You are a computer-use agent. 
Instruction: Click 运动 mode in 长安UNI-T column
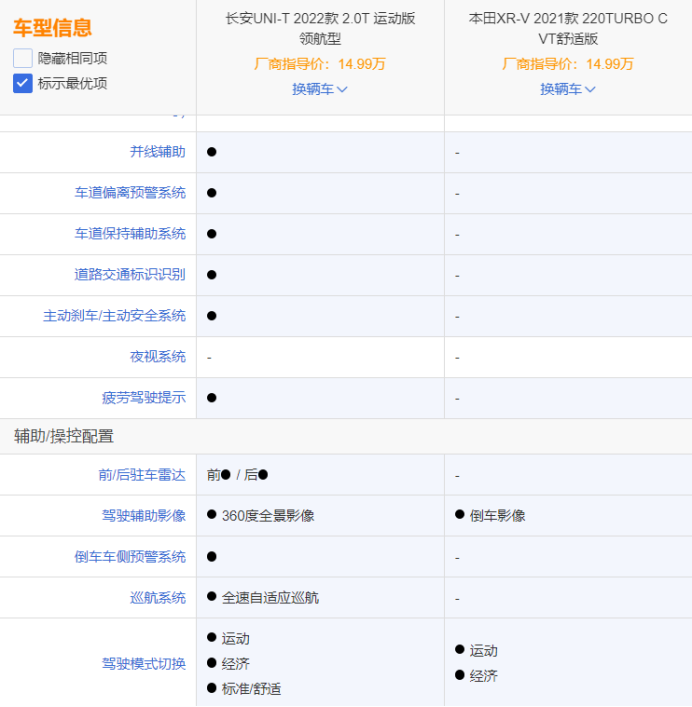229,638
